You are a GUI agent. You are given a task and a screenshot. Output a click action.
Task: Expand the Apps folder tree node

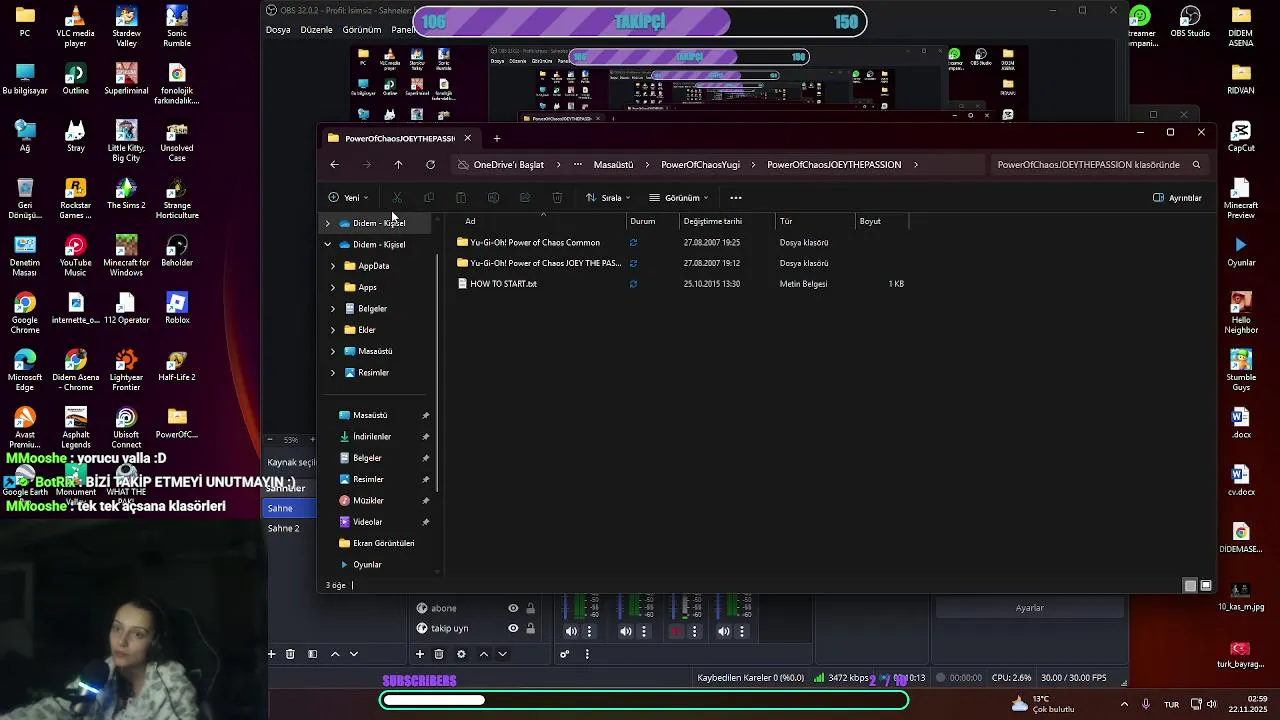click(333, 287)
